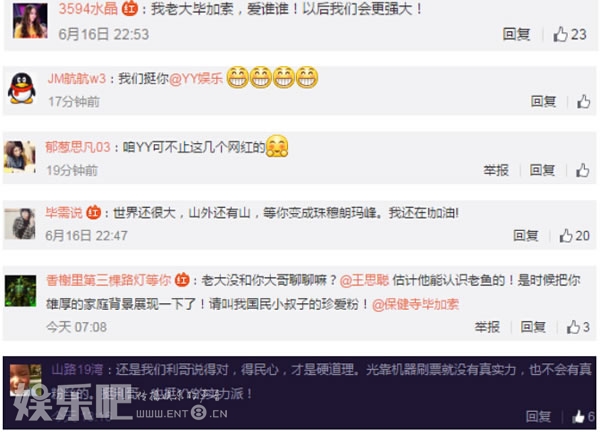Open the @YY娱乐 mention link
The image size is (600, 435).
coord(196,78)
